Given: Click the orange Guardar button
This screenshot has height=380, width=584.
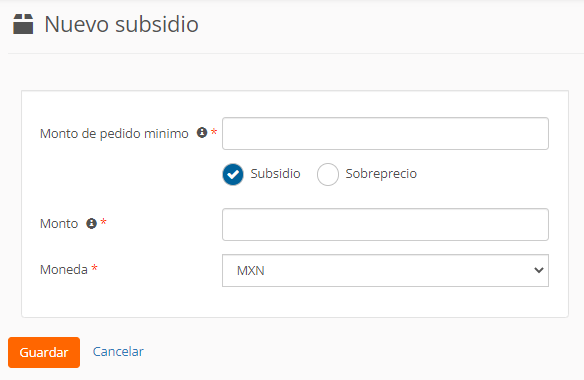Looking at the screenshot, I should click(44, 352).
